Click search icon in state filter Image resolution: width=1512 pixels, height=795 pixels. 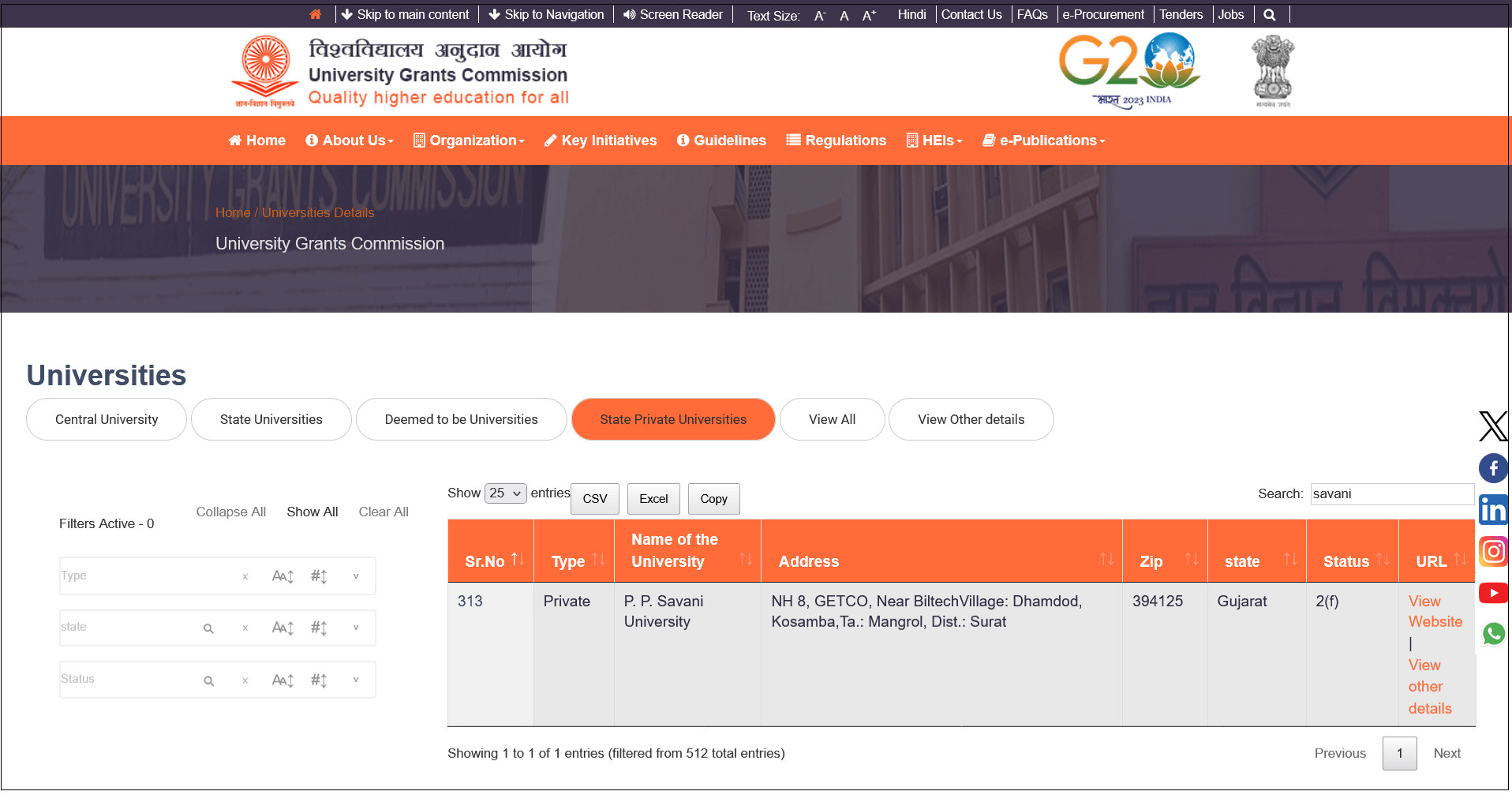click(208, 628)
